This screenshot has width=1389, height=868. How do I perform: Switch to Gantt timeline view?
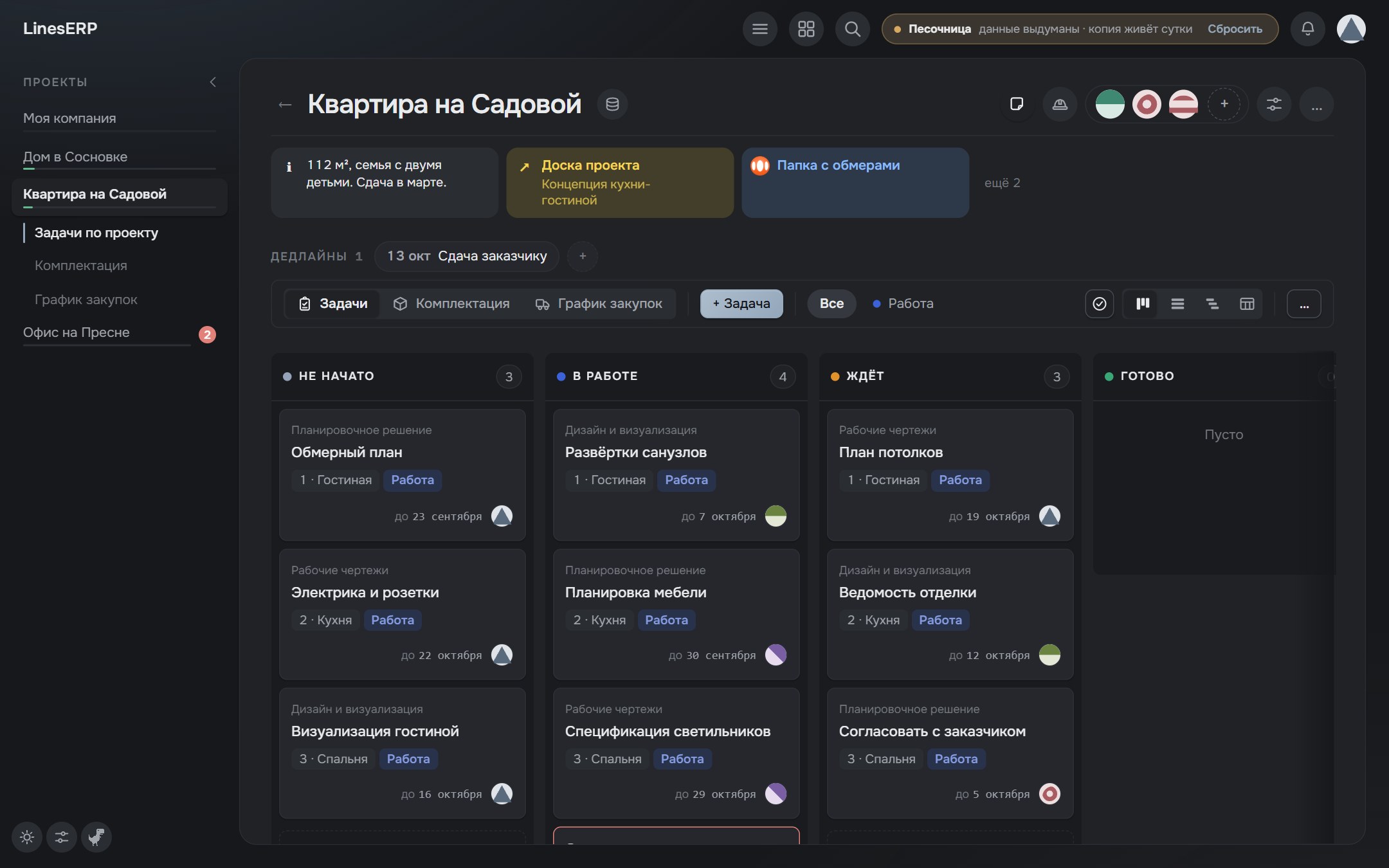pos(1212,303)
